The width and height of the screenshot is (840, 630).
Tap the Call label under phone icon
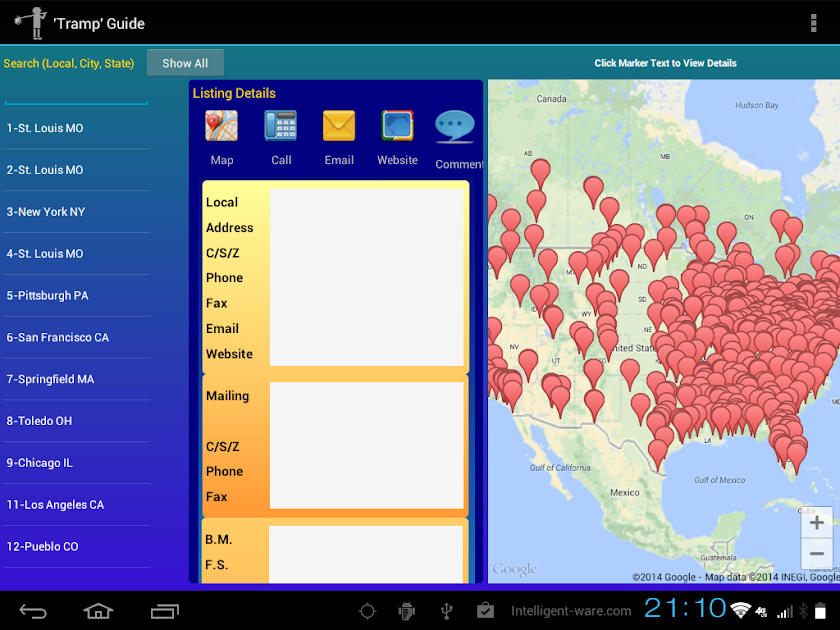click(x=281, y=160)
